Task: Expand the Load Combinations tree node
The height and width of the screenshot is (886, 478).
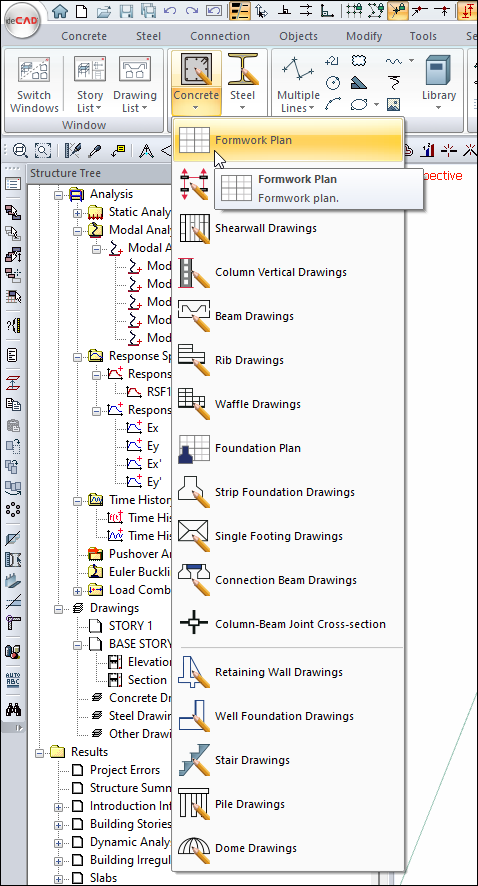Action: [77, 590]
